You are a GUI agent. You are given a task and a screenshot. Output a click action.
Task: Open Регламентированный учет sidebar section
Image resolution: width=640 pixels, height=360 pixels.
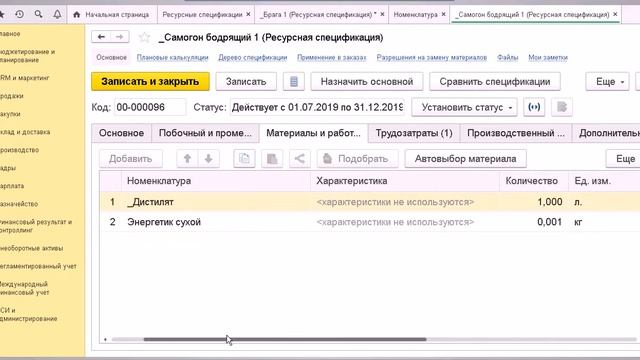[38, 266]
